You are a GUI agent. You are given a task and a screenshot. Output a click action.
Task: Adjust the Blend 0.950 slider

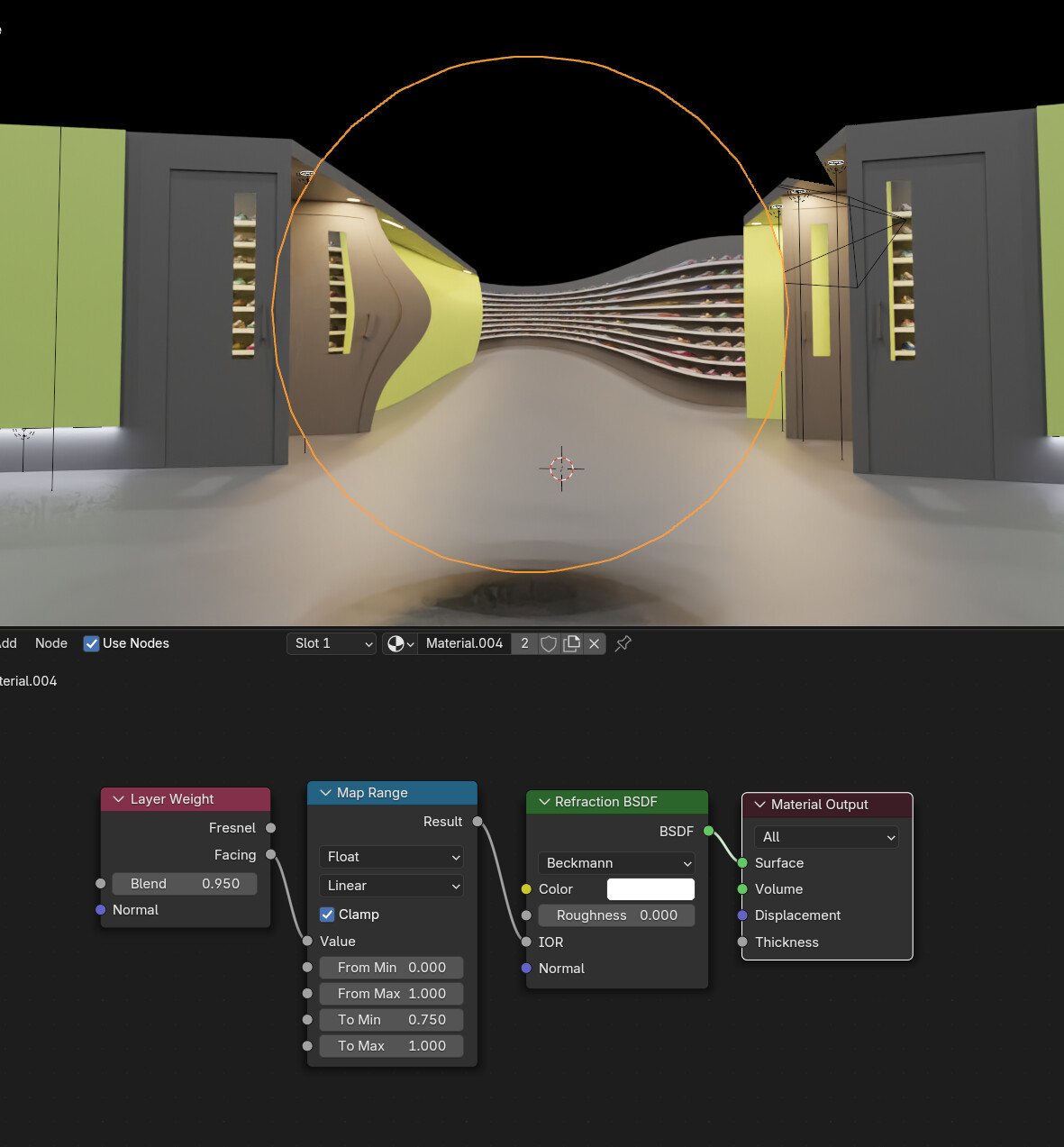185,884
